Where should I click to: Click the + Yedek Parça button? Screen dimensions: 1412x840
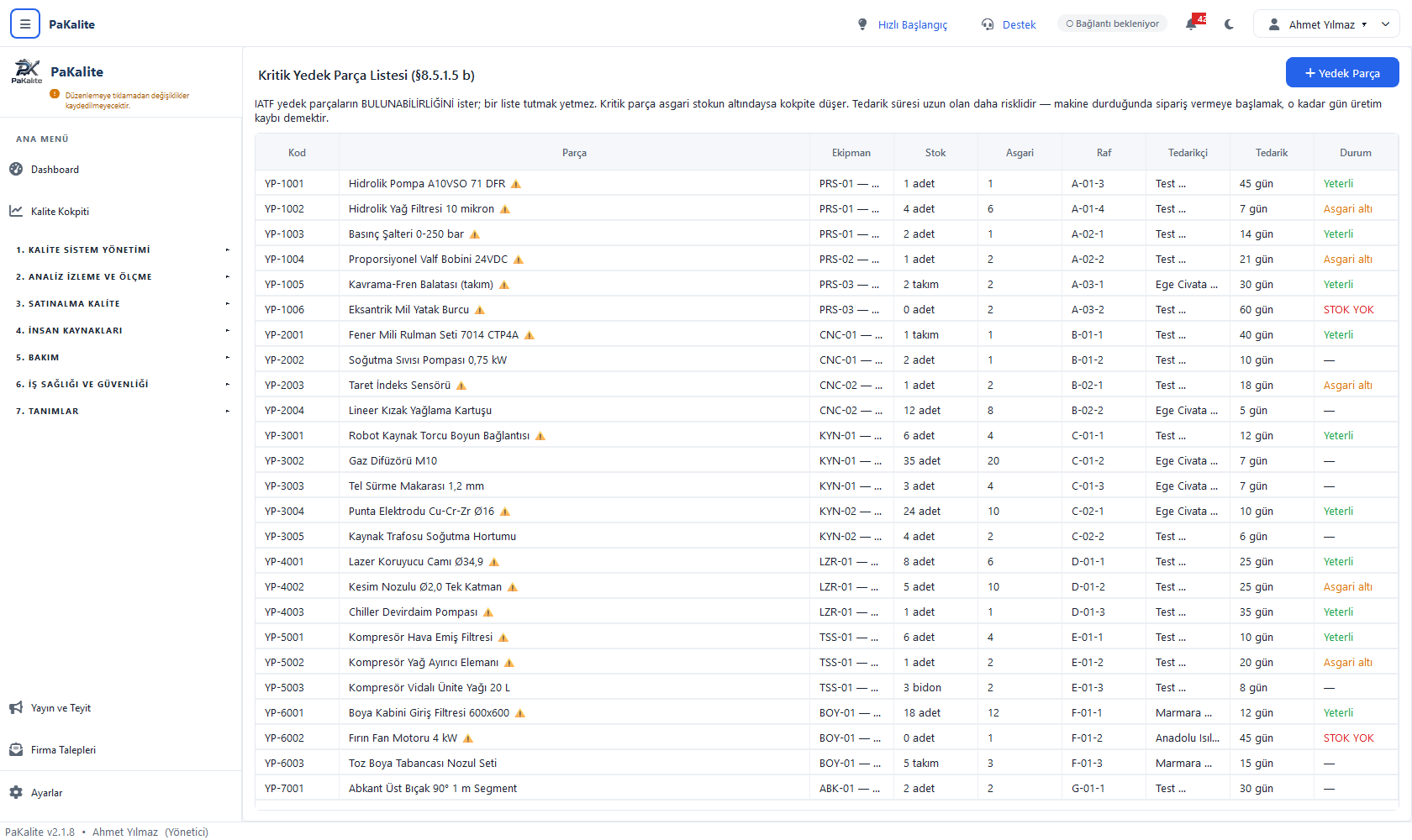click(1342, 73)
